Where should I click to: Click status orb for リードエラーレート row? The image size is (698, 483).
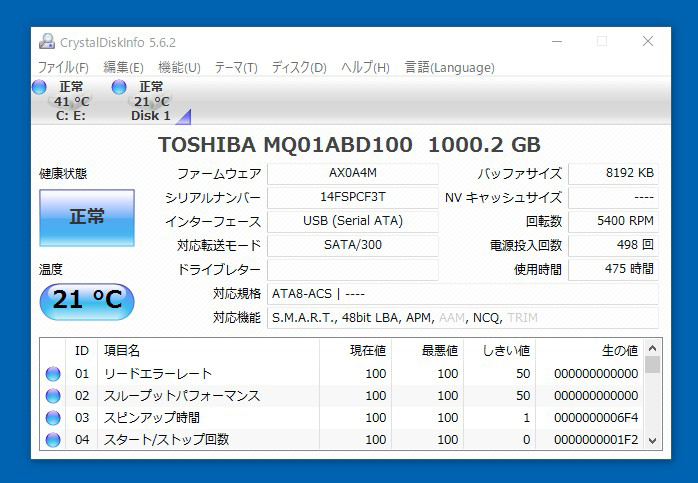coord(53,374)
